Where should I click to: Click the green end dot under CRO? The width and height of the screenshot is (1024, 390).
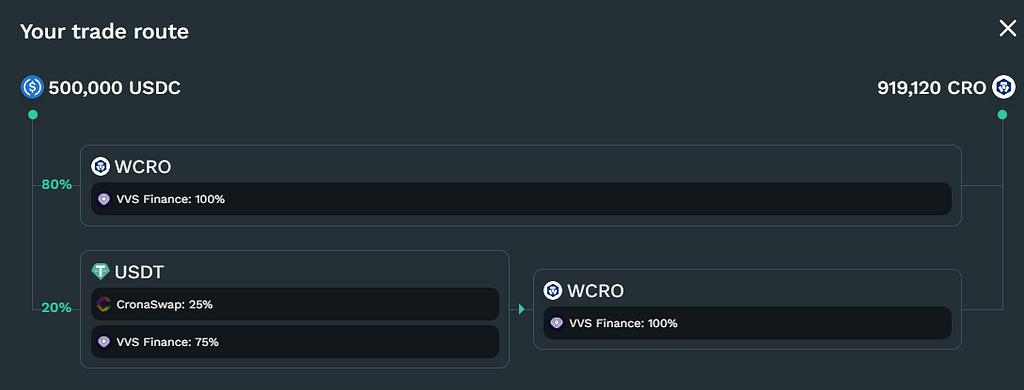(1002, 115)
